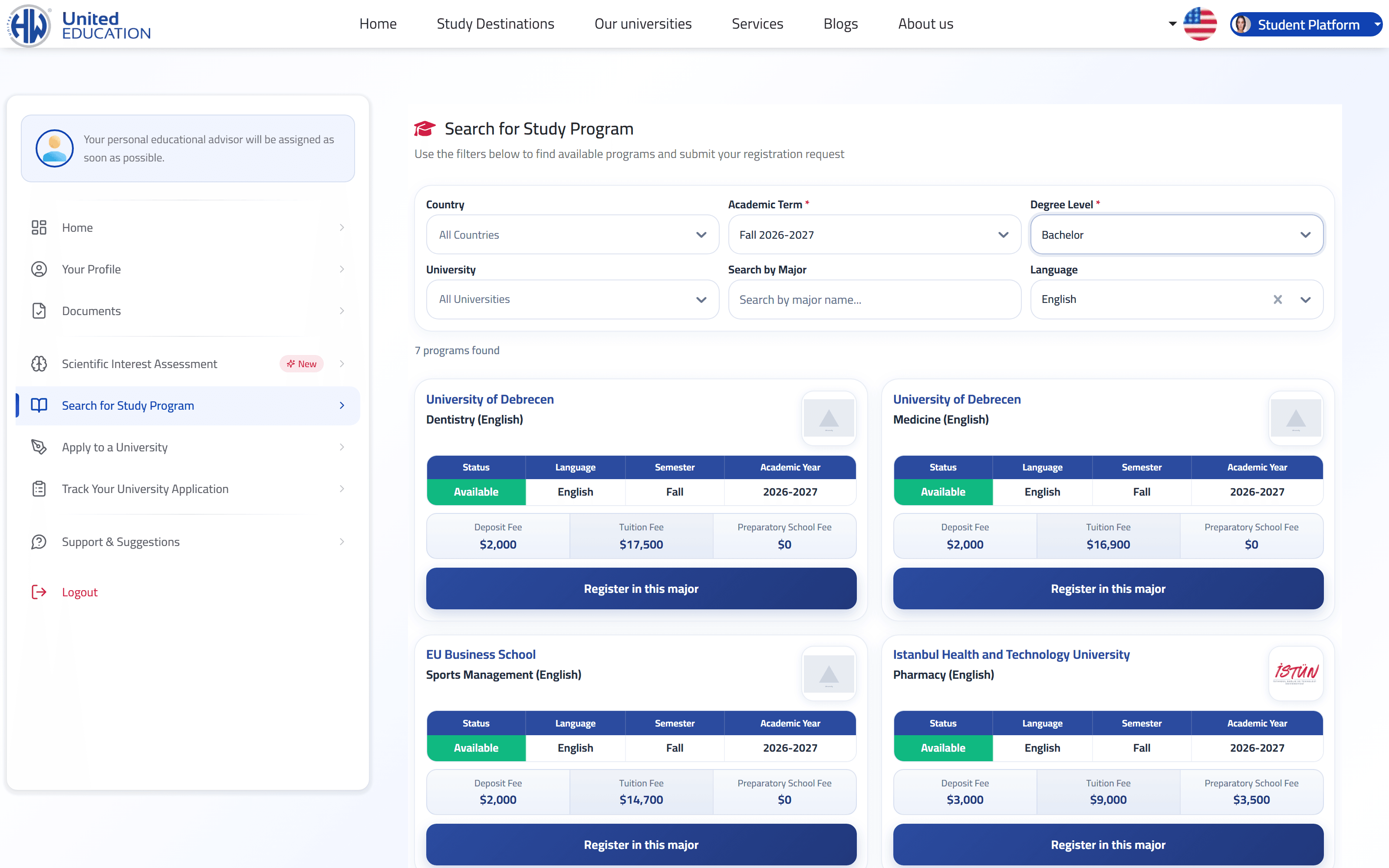Viewport: 1389px width, 868px height.
Task: Click the Sports Management placeholder logo
Action: (x=829, y=674)
